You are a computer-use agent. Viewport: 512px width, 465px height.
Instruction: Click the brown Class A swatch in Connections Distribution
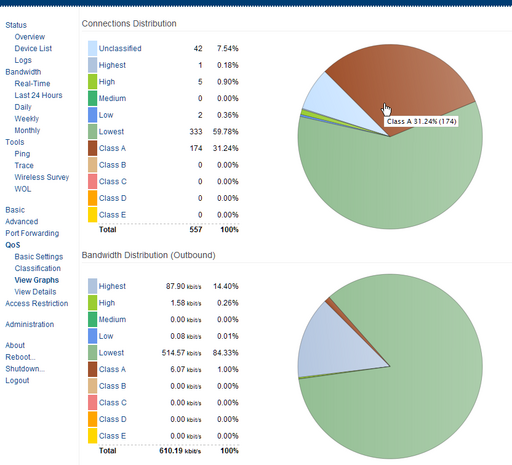92,148
